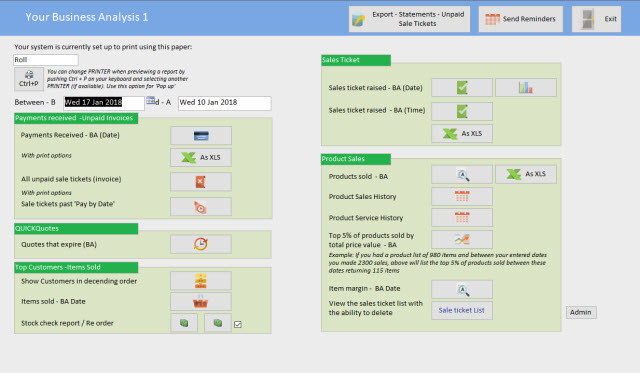Image resolution: width=640 pixels, height=373 pixels.
Task: Click the QUICKQuotes section header
Action: pyautogui.click(x=76, y=229)
